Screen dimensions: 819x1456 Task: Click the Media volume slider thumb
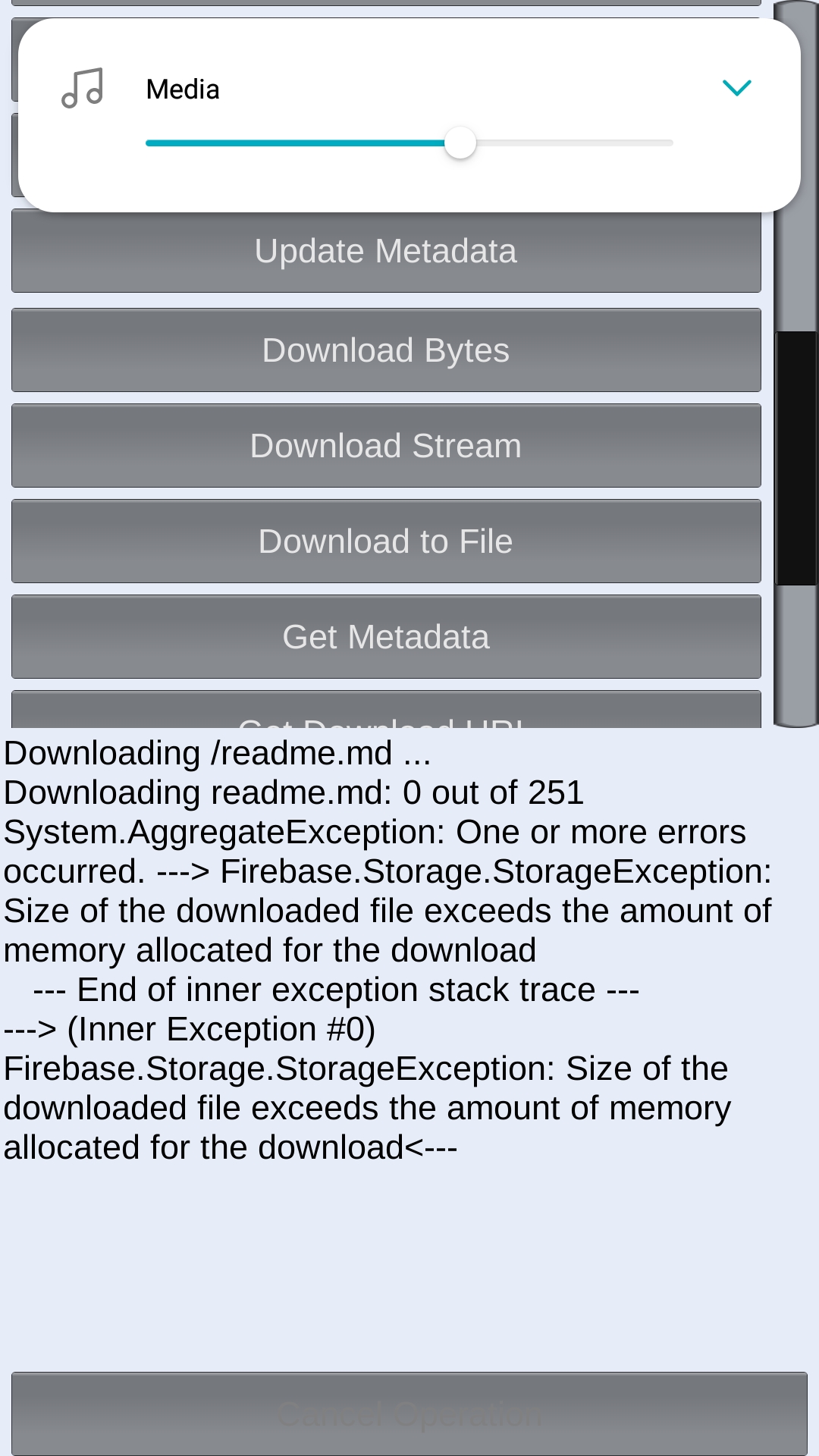click(x=460, y=143)
